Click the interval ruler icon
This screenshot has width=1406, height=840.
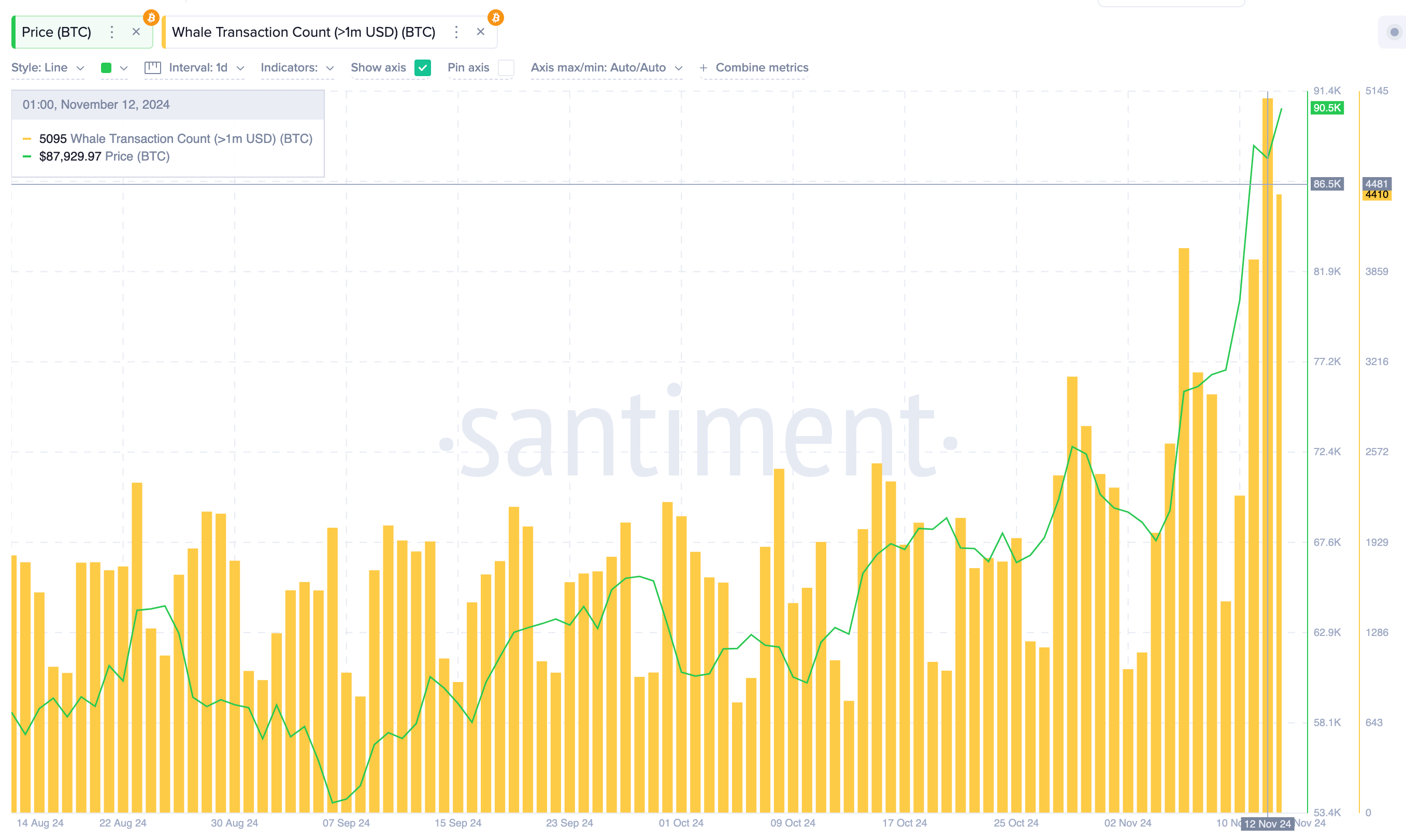[152, 68]
